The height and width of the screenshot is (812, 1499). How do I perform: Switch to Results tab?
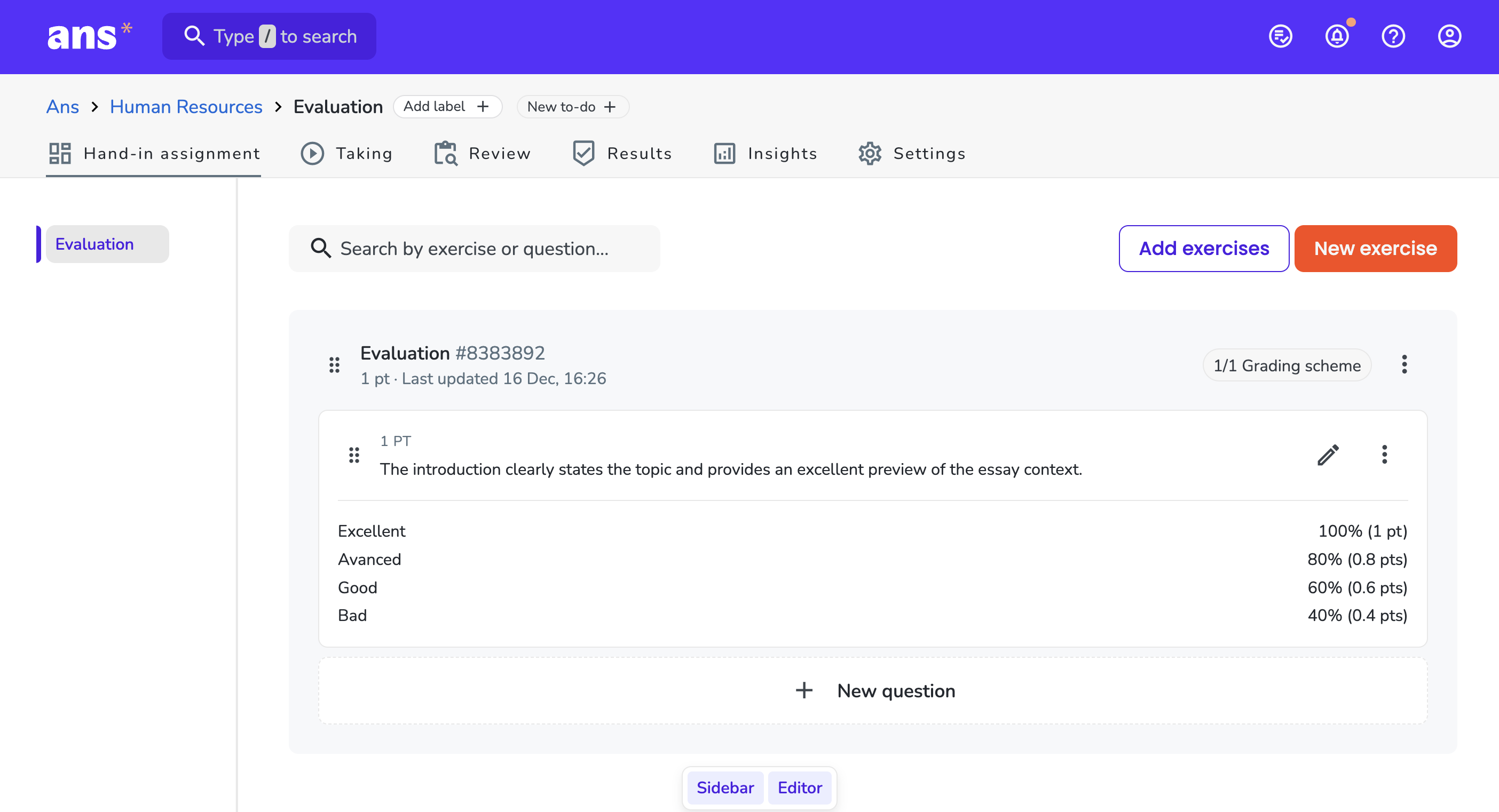click(621, 154)
